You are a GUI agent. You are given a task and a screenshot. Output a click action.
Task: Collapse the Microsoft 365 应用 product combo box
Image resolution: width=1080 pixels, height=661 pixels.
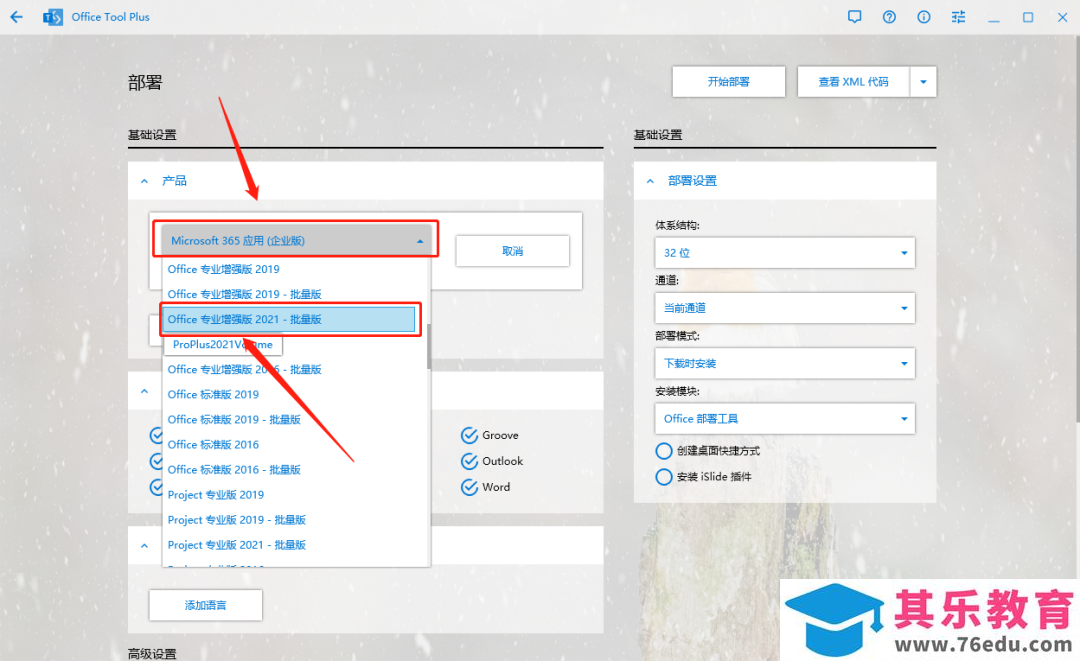296,240
